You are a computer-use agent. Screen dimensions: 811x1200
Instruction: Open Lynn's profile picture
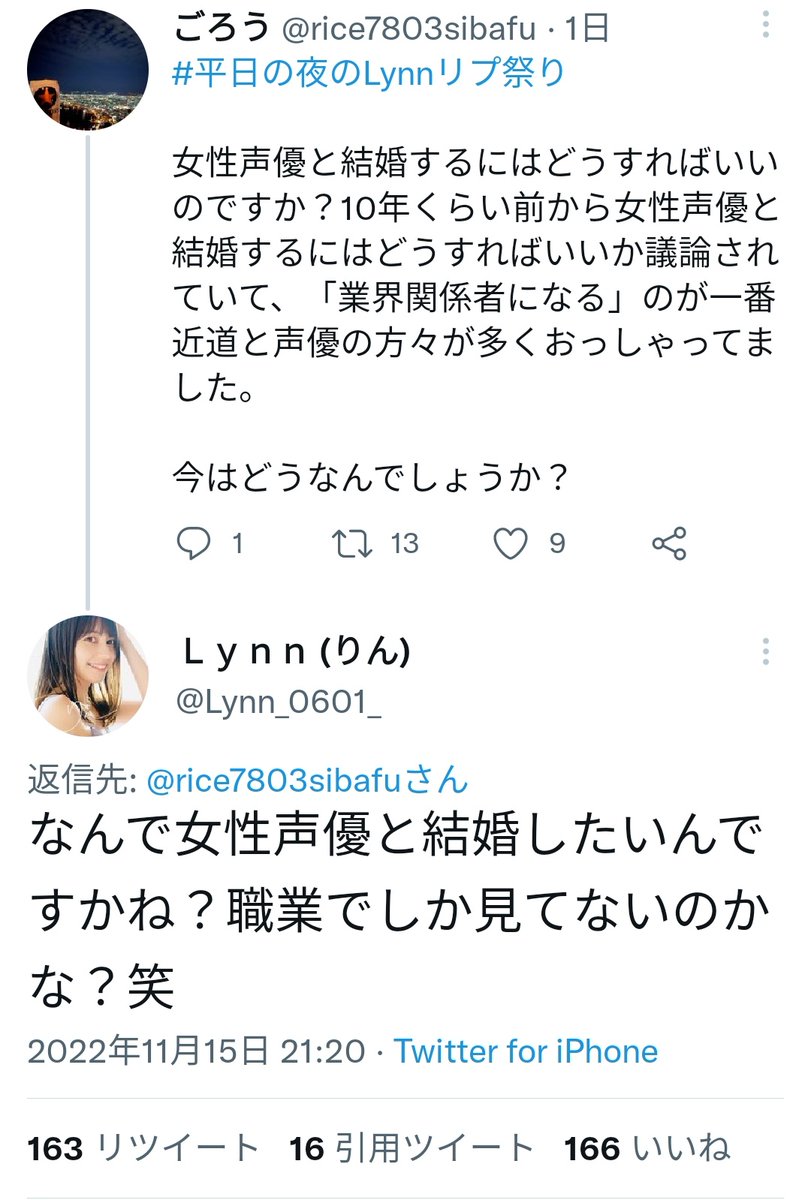87,677
